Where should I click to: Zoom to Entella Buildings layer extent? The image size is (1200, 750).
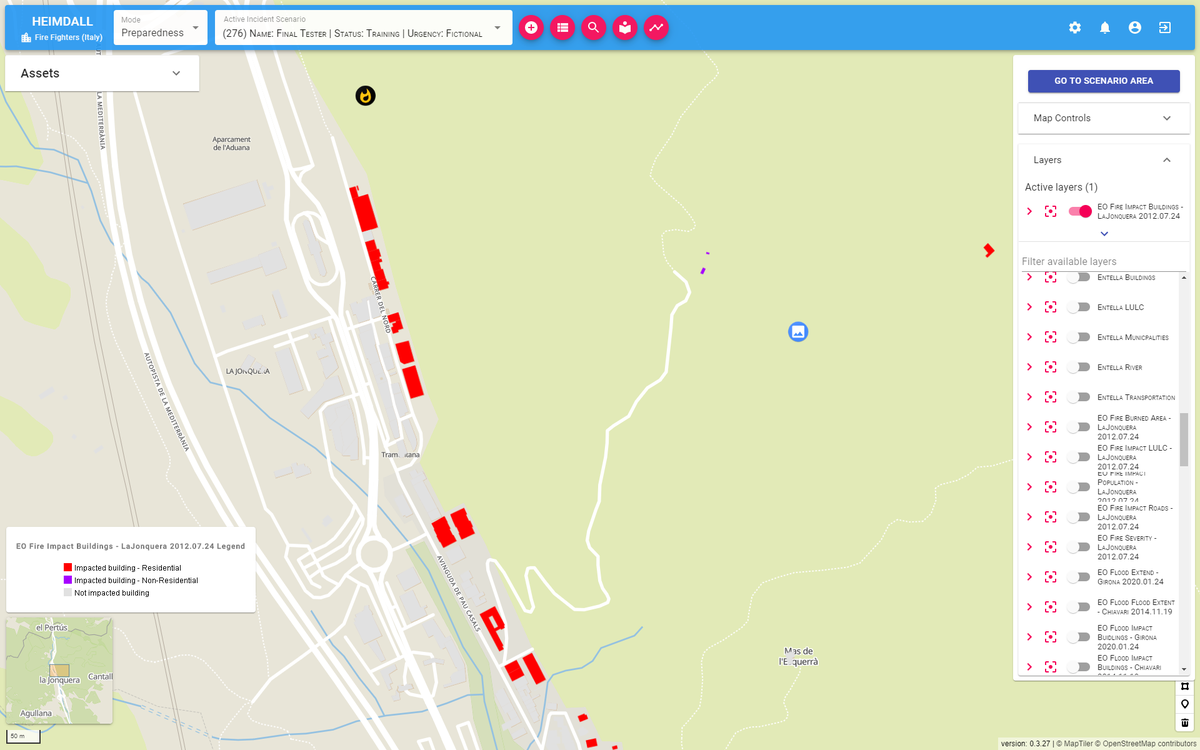point(1050,277)
